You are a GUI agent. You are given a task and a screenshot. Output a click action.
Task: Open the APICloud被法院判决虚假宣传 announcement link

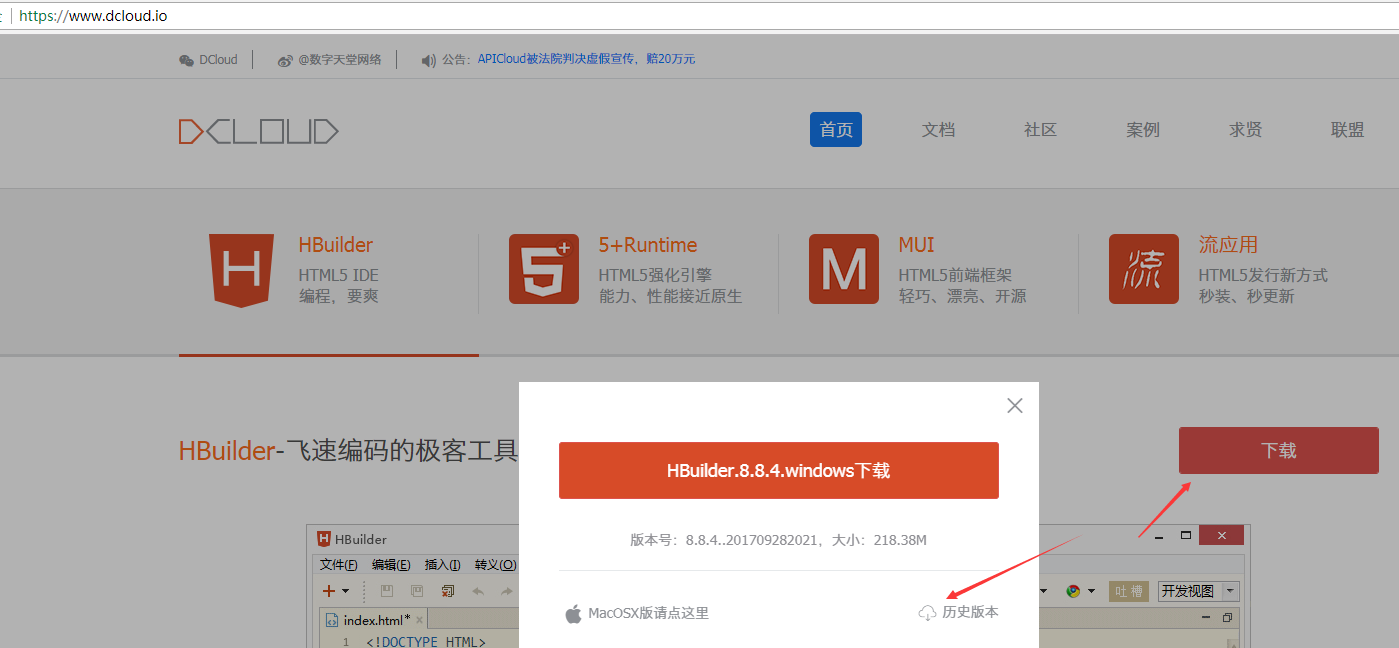[x=586, y=60]
